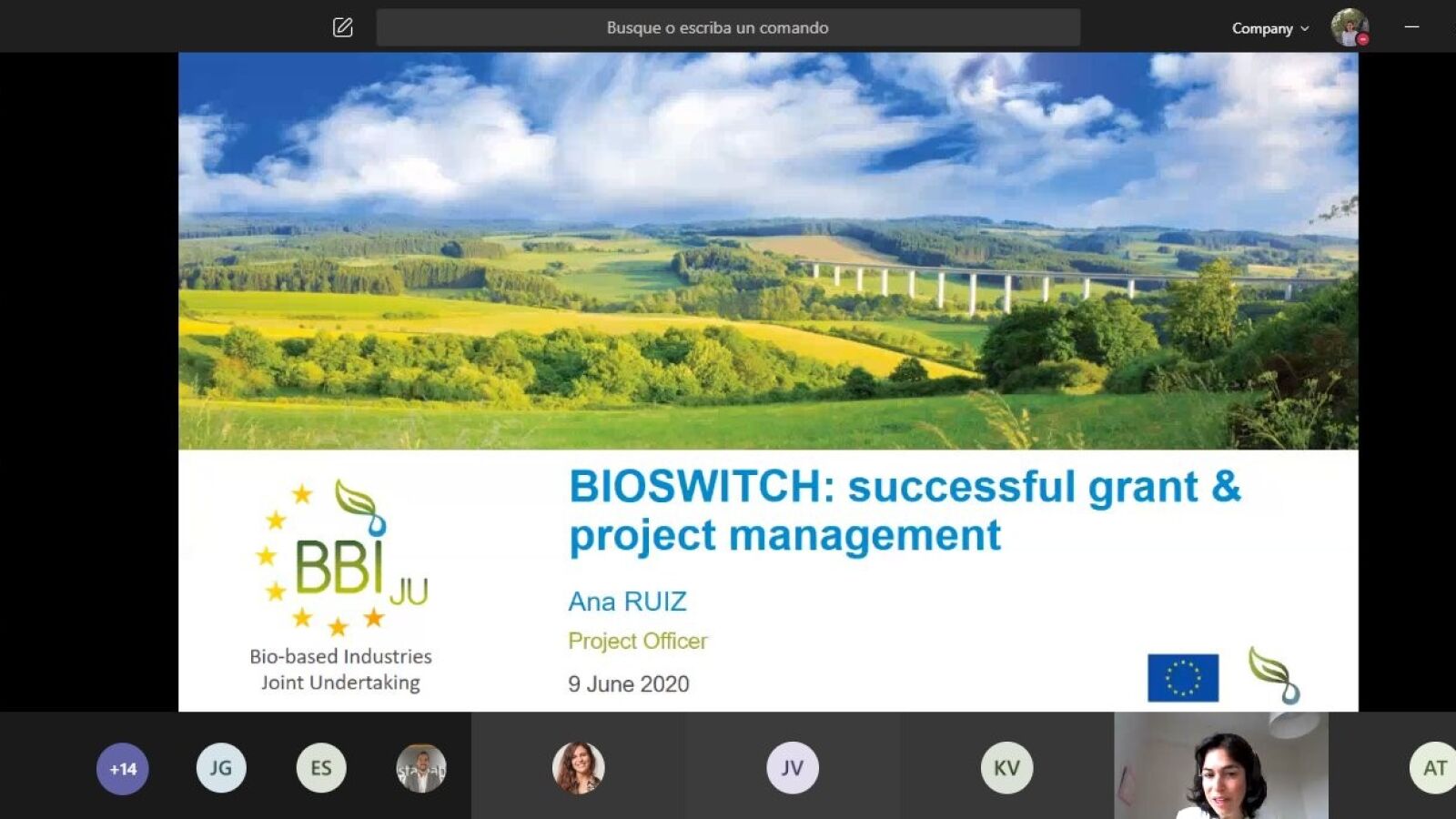1456x819 pixels.
Task: Select the AT participant avatar
Action: tap(1433, 768)
